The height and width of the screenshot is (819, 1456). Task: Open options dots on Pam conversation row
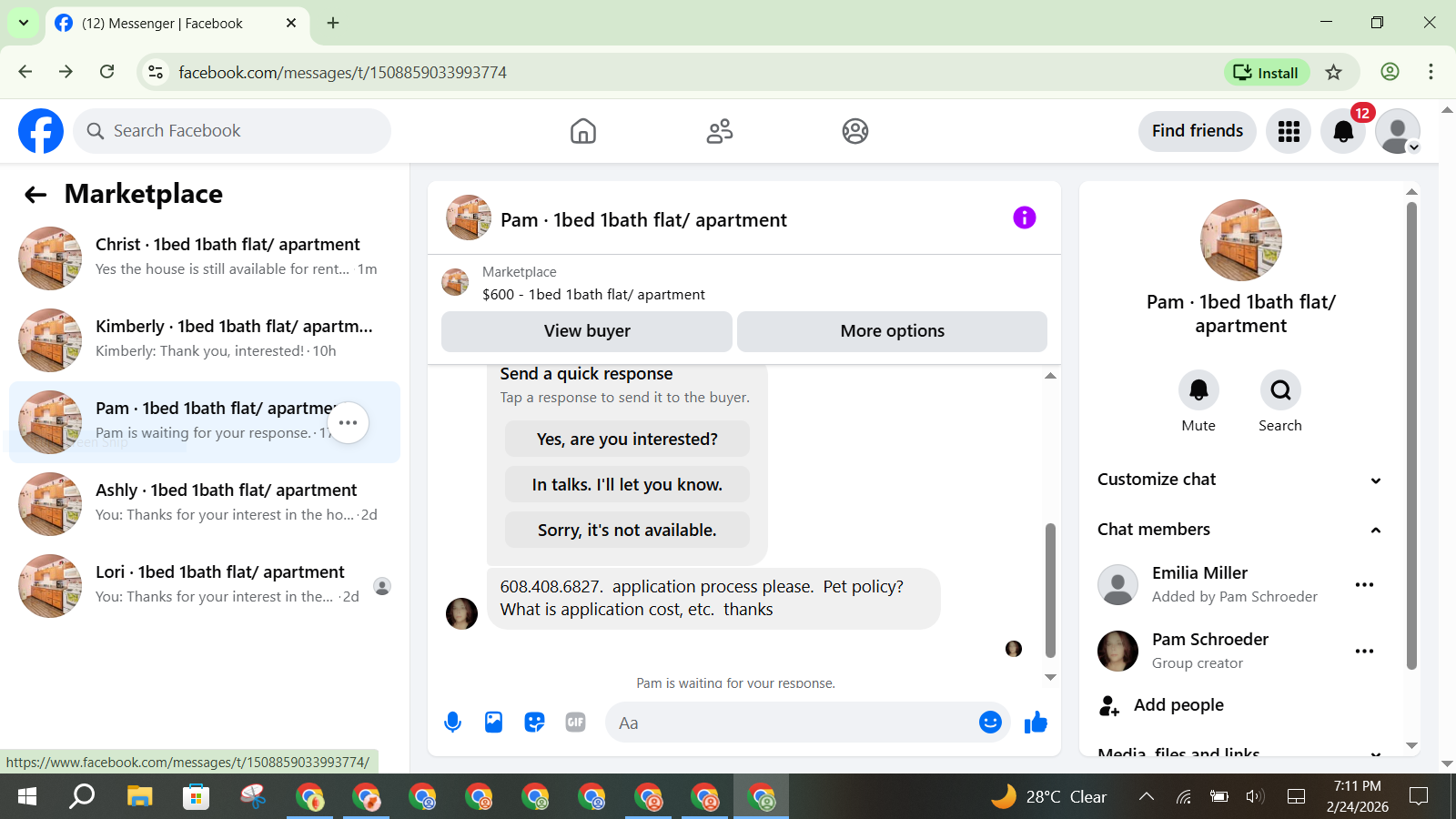click(x=349, y=422)
